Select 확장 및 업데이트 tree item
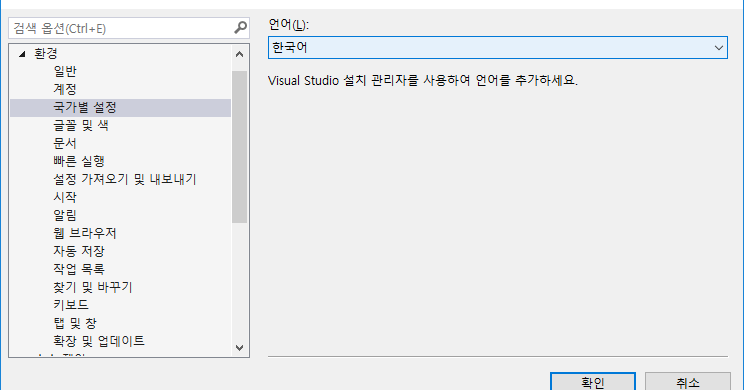The image size is (744, 390). (x=99, y=341)
